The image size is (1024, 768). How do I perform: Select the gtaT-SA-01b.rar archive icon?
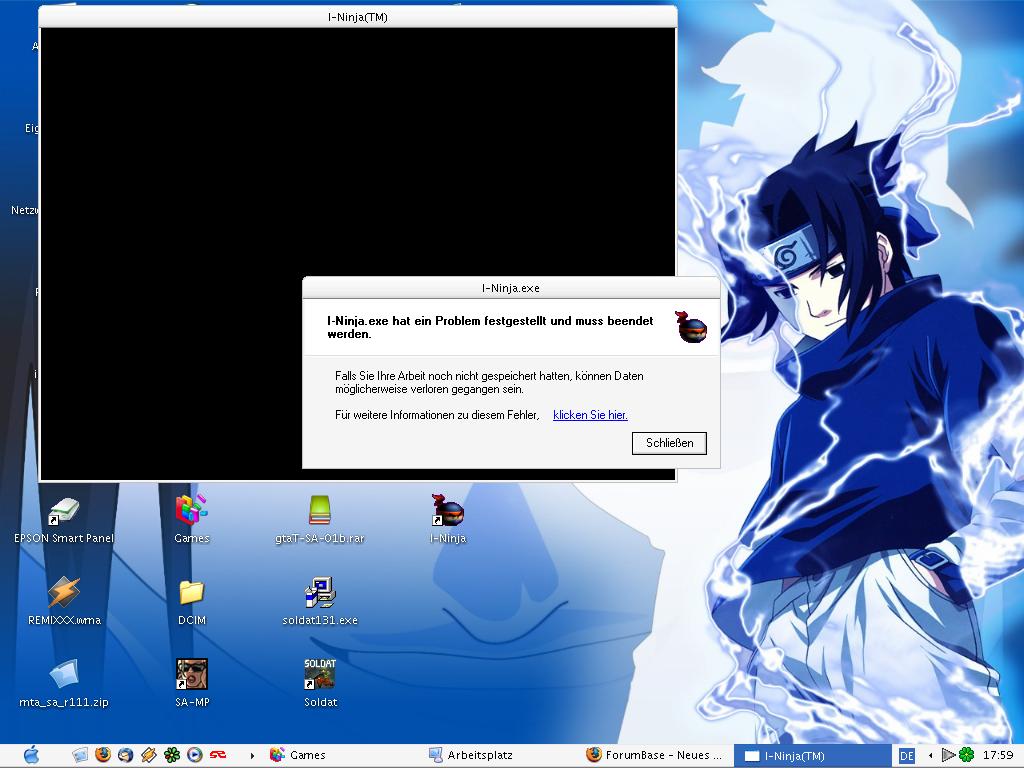[x=319, y=520]
